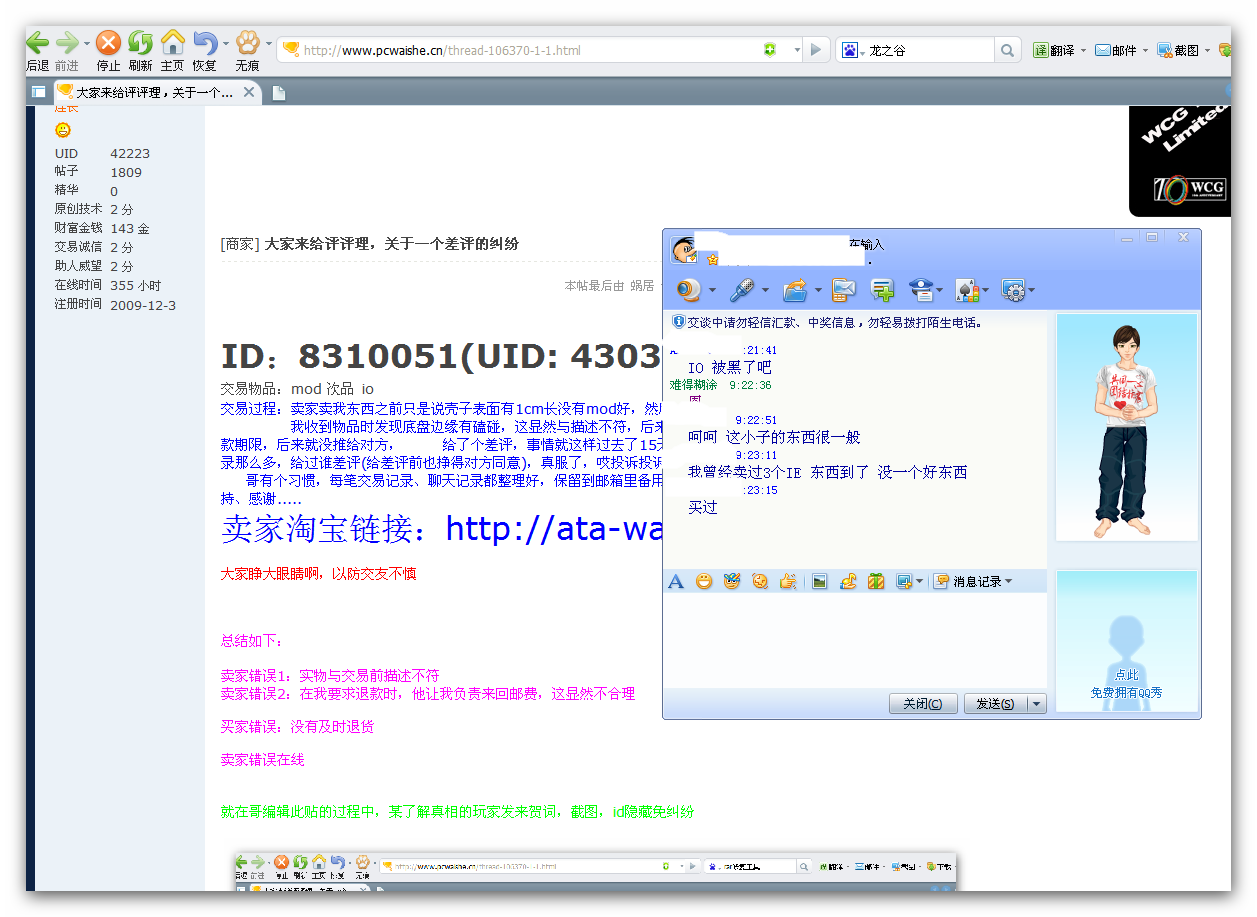Open the font format 'A' icon
Screen dimensions: 1257x917
676,581
